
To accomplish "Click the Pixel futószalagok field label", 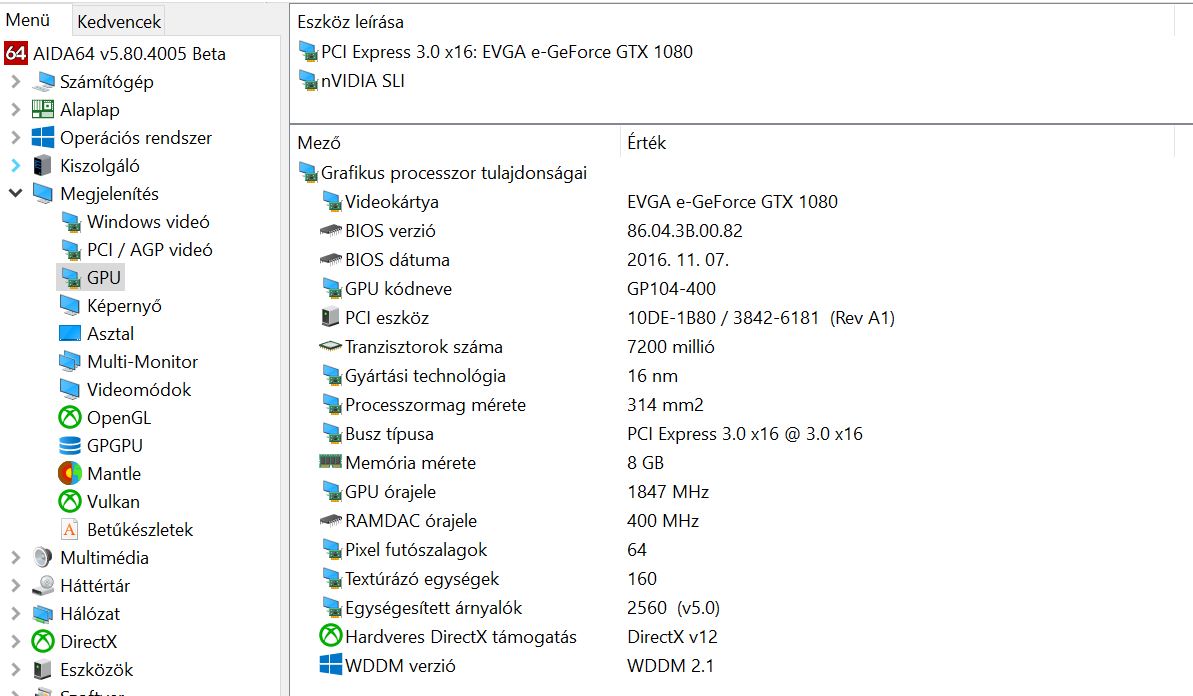I will coord(416,550).
